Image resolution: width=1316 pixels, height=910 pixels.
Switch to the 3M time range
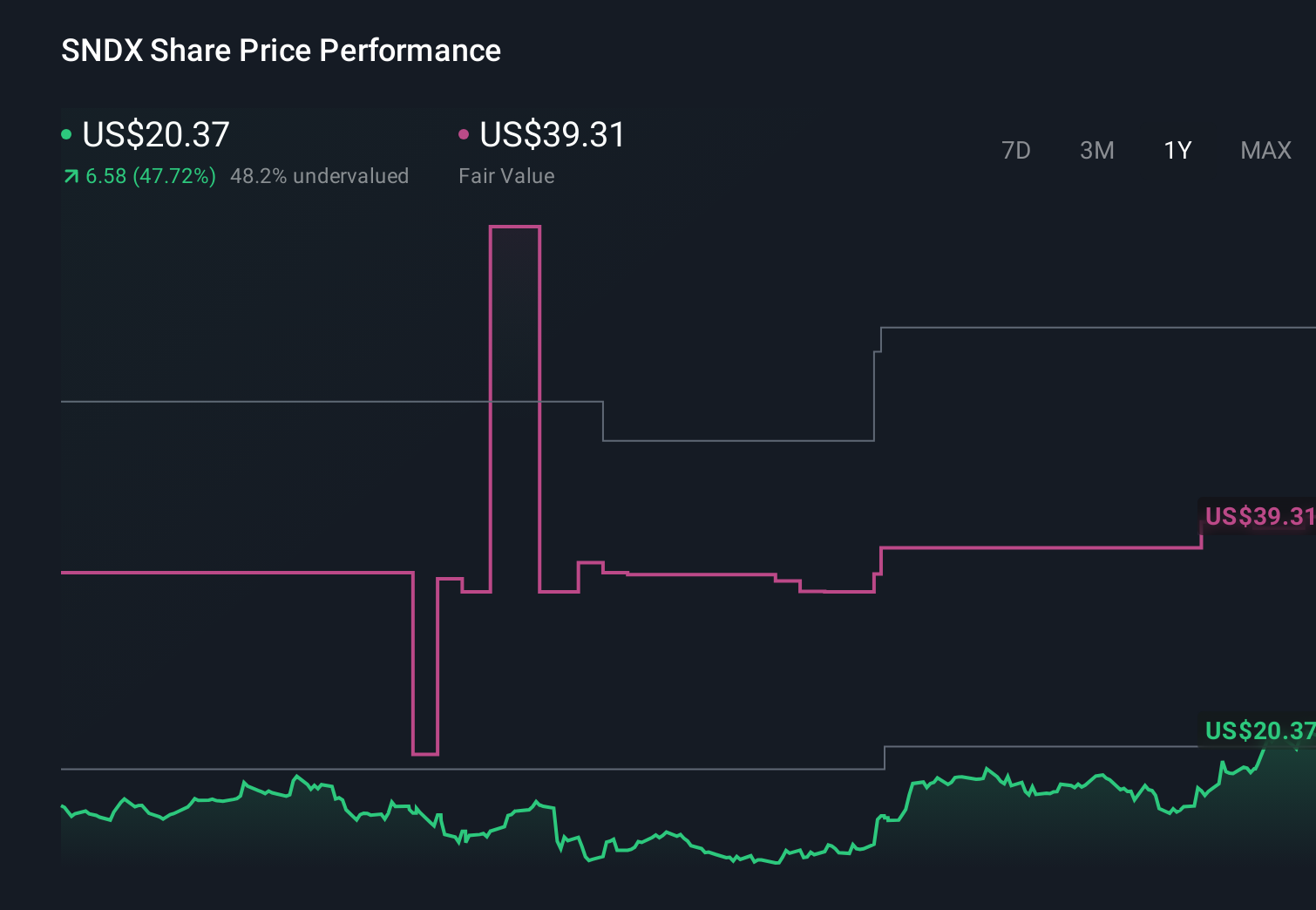[1096, 150]
